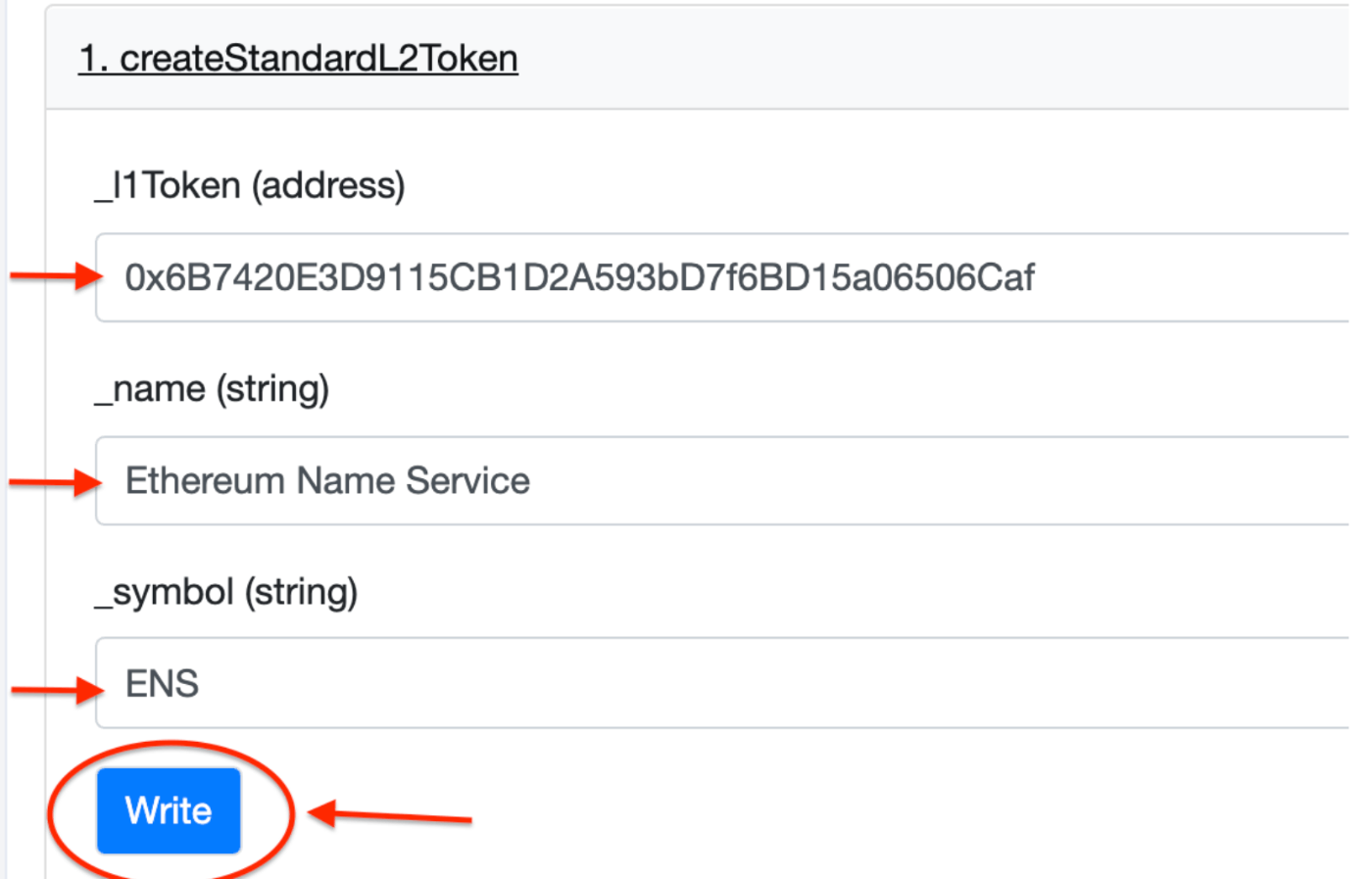The height and width of the screenshot is (879, 1372).
Task: Click the 0x6B7420 token address value
Action: pos(578,277)
